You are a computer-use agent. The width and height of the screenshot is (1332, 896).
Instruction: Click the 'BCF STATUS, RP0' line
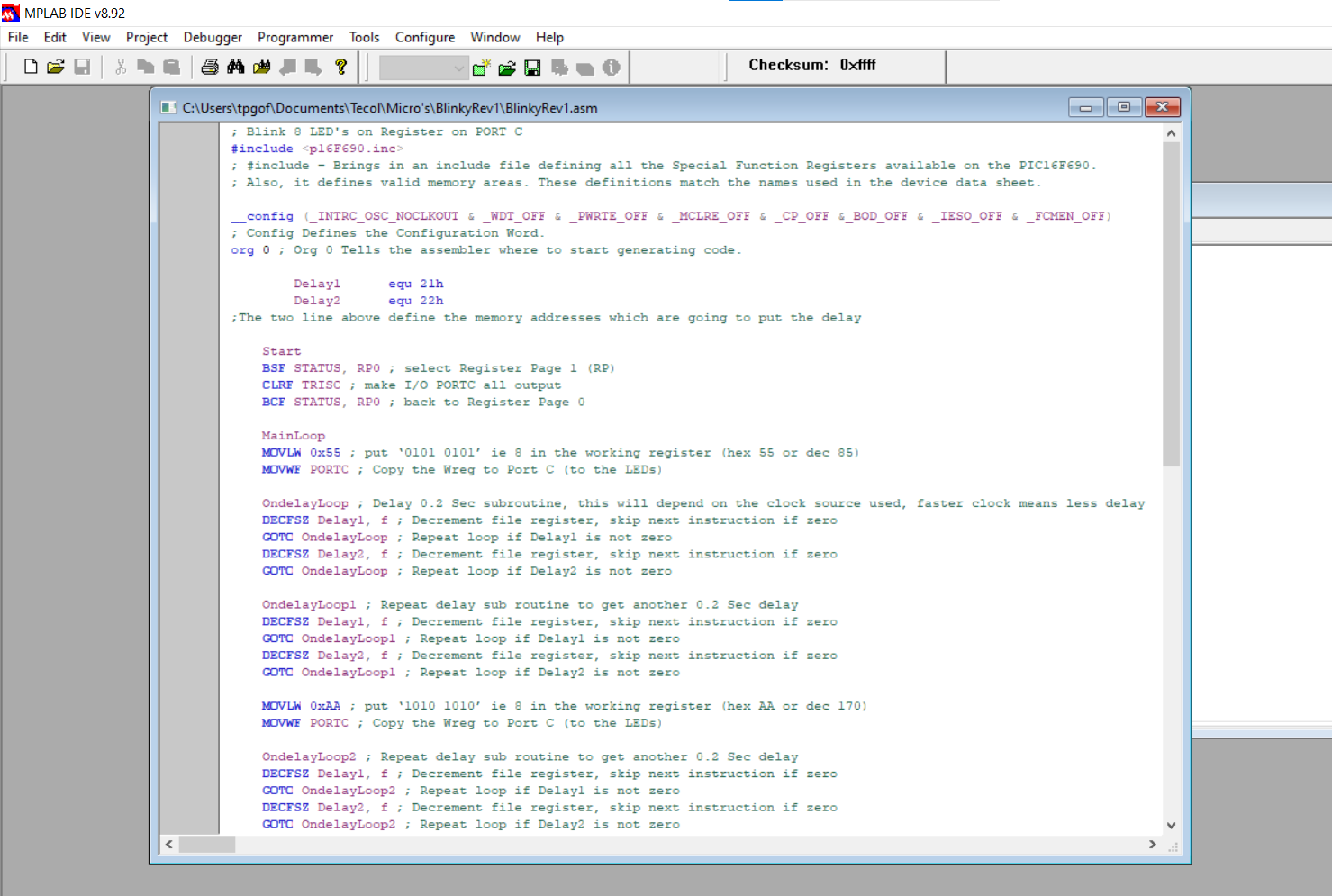coord(423,403)
